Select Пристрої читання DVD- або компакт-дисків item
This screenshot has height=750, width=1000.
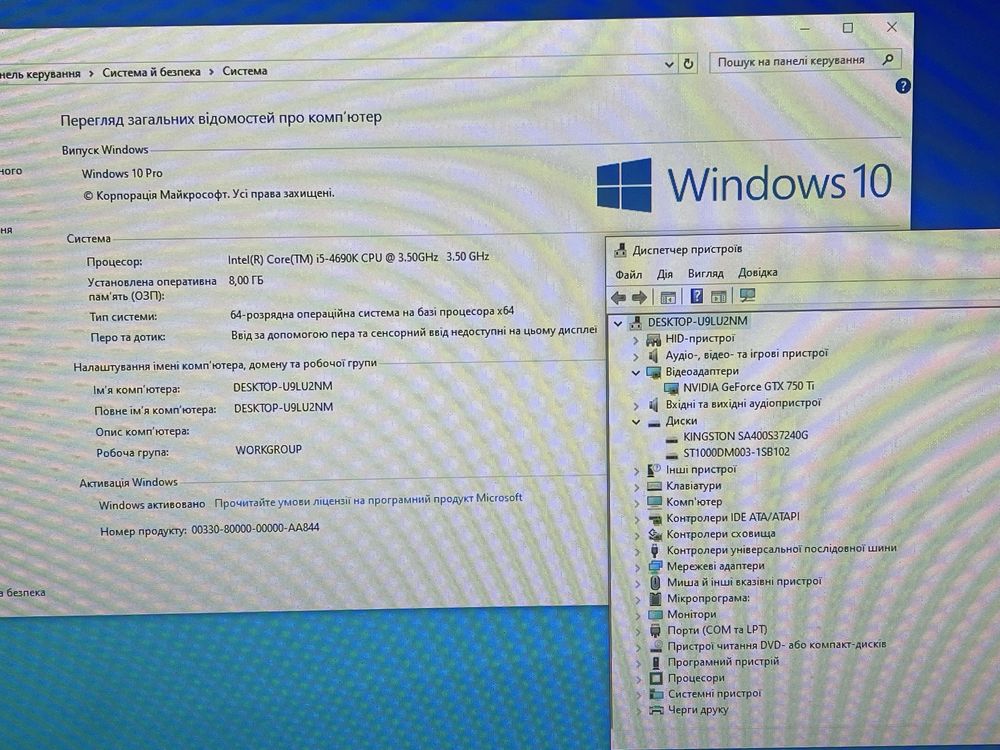click(776, 645)
